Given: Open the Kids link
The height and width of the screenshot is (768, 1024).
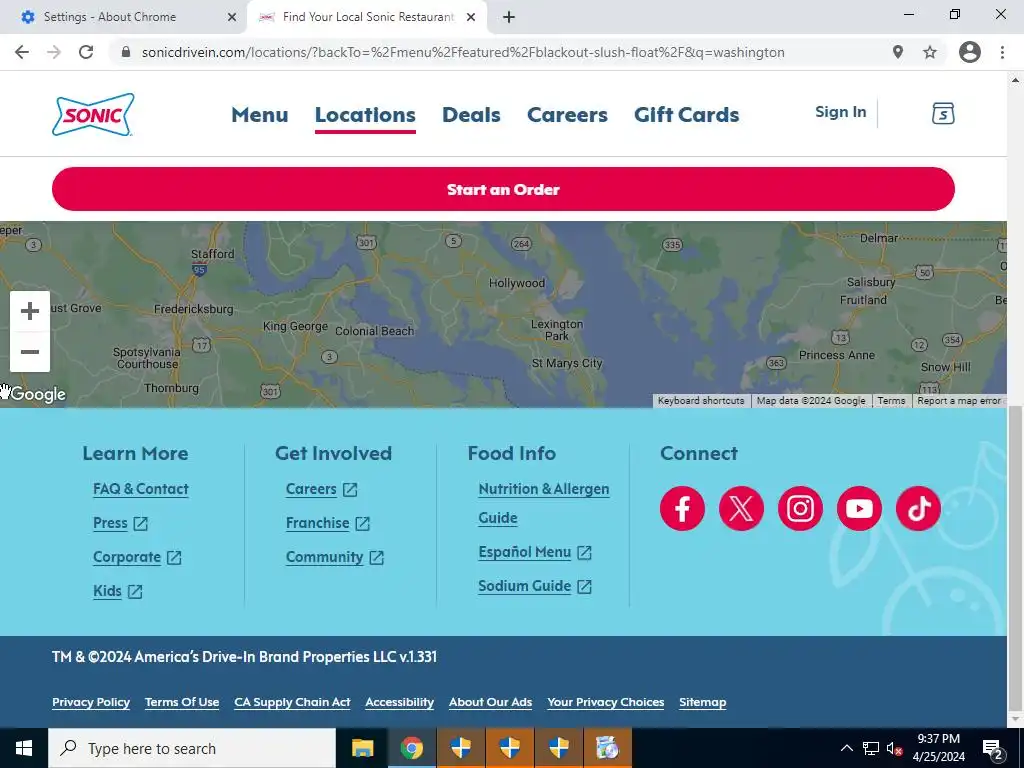Looking at the screenshot, I should pos(118,591).
